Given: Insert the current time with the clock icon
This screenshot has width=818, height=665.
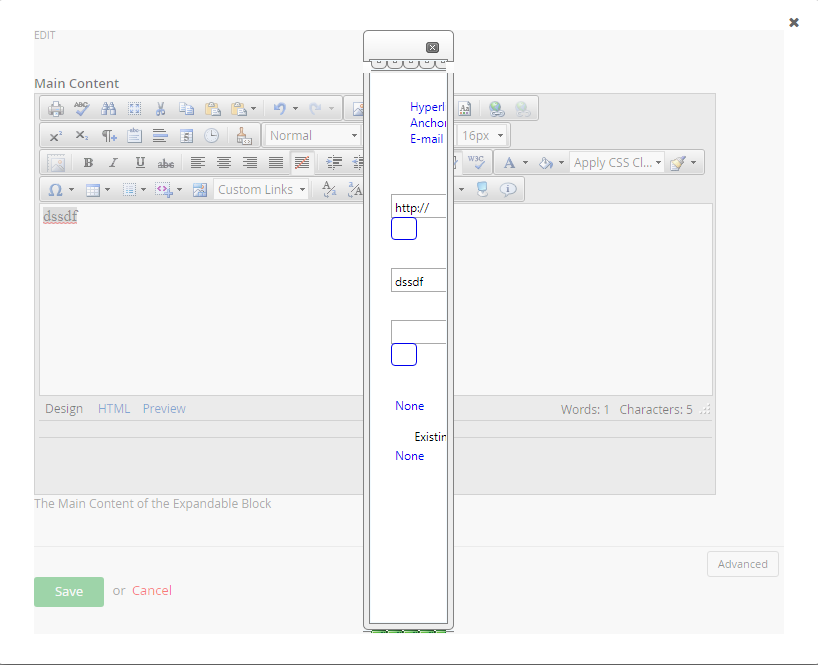Looking at the screenshot, I should [x=211, y=136].
